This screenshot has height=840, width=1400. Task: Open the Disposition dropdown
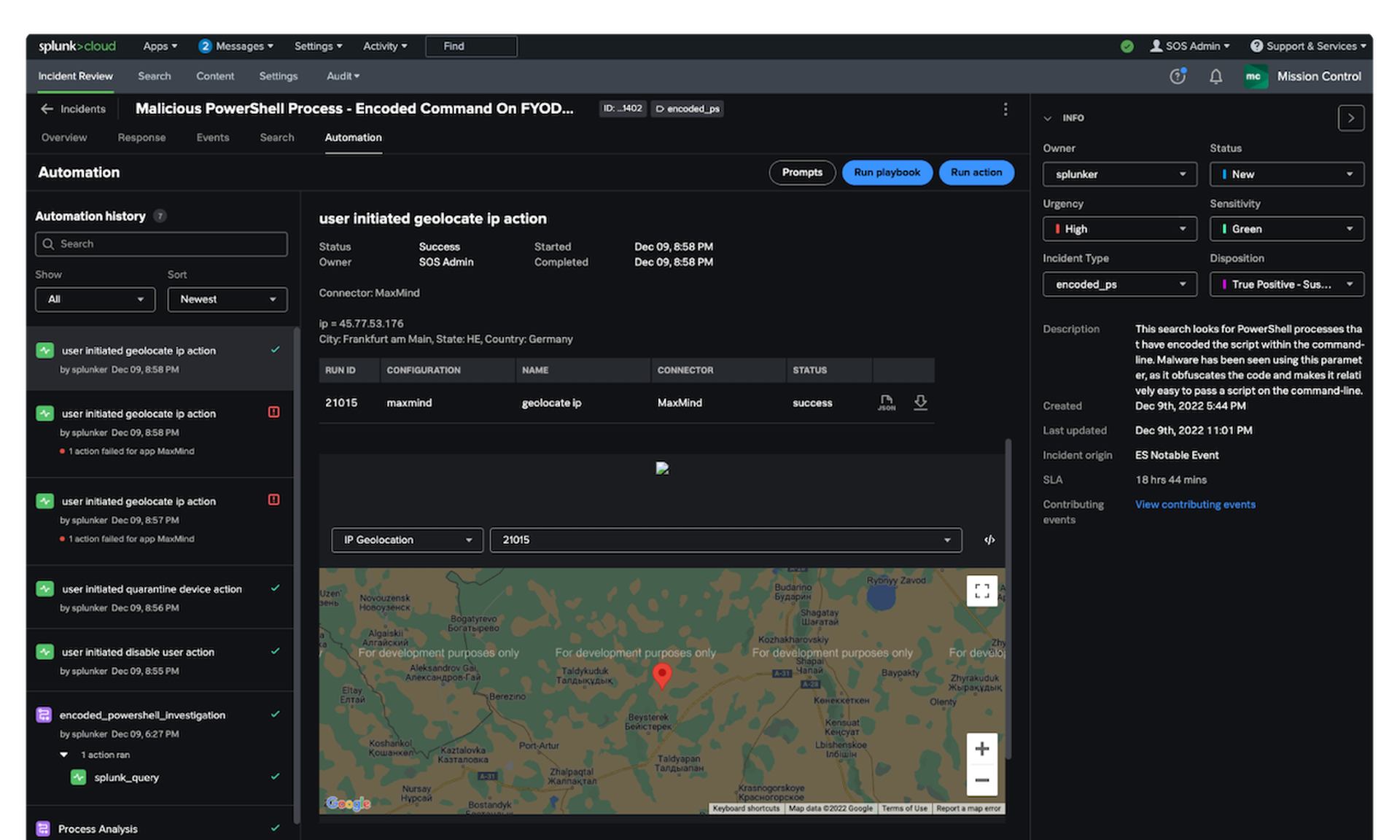point(1286,284)
